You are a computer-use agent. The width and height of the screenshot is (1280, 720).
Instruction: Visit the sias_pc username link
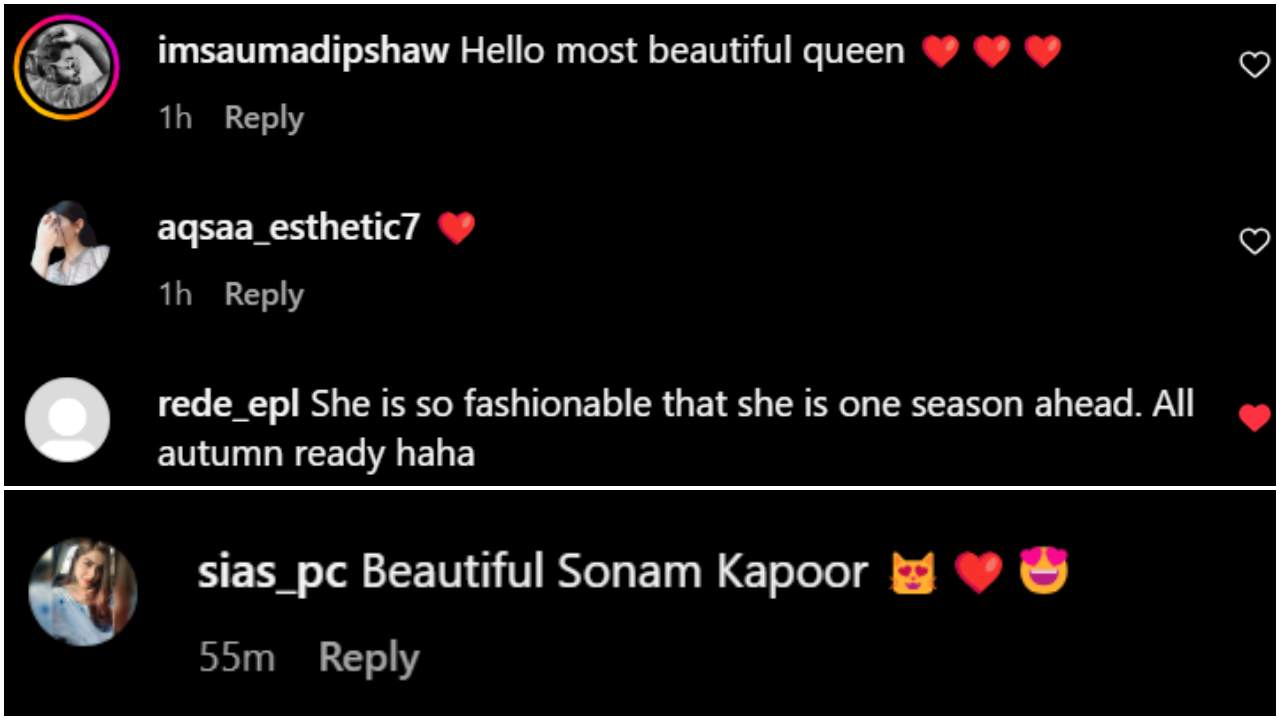point(272,573)
